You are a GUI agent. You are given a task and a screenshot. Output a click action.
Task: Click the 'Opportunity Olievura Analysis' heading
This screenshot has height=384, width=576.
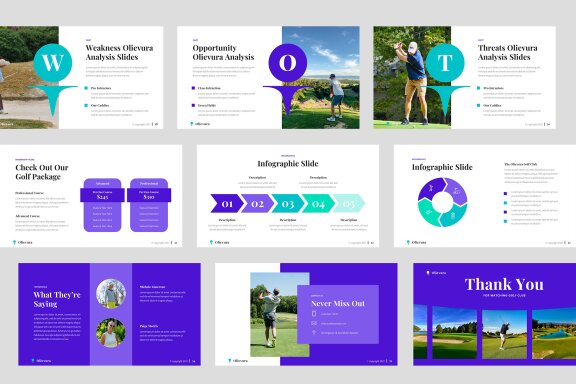click(x=223, y=53)
